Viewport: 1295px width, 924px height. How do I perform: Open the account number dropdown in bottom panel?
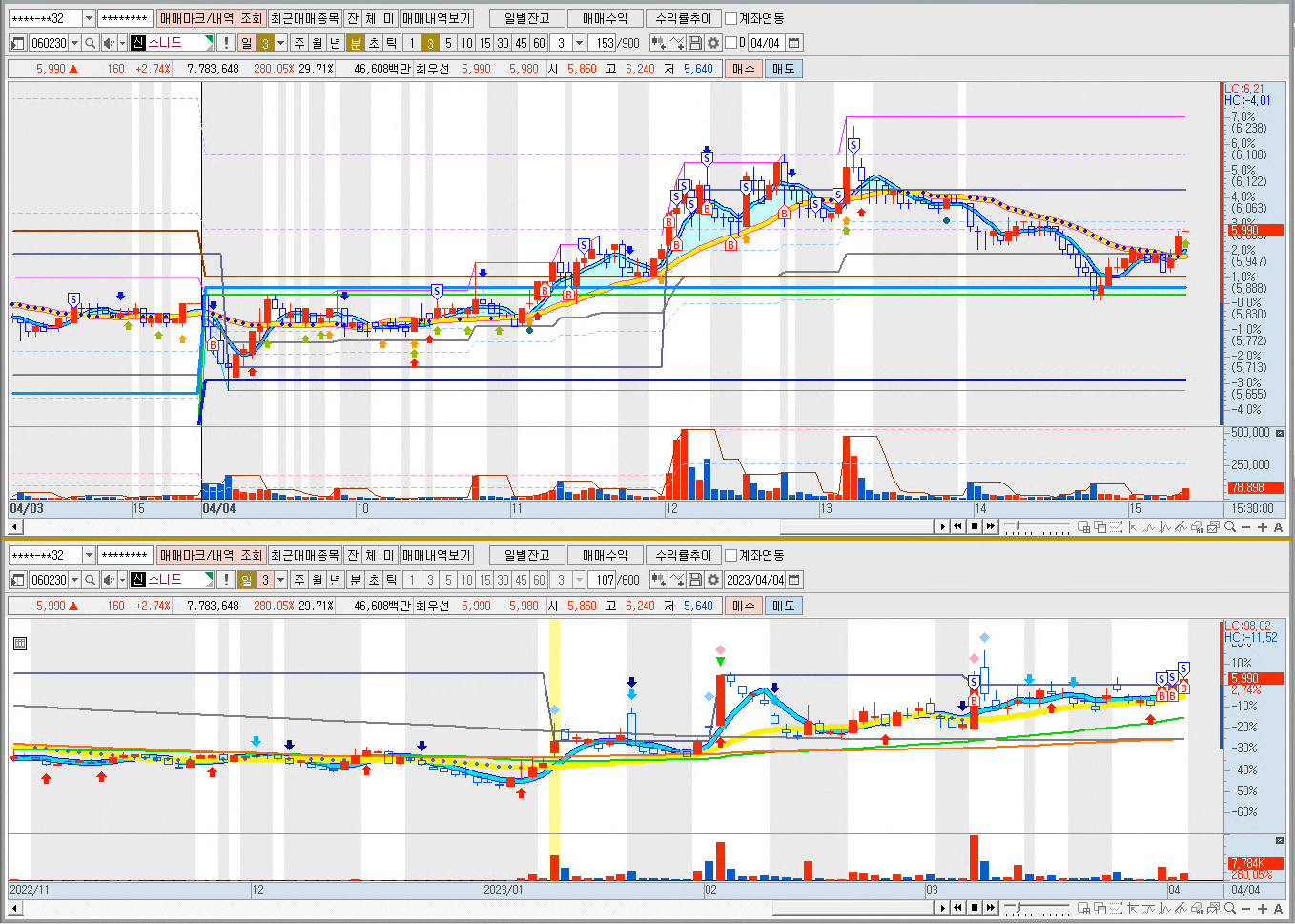click(x=89, y=555)
